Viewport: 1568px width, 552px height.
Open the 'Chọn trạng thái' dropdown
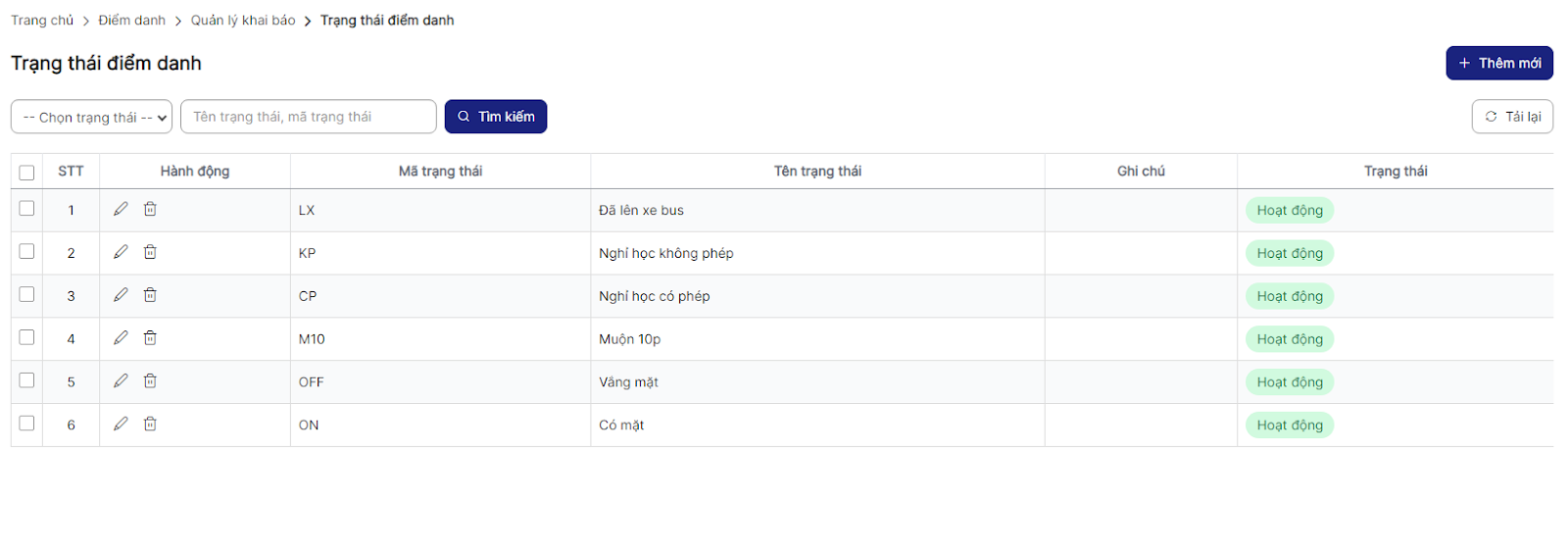91,117
